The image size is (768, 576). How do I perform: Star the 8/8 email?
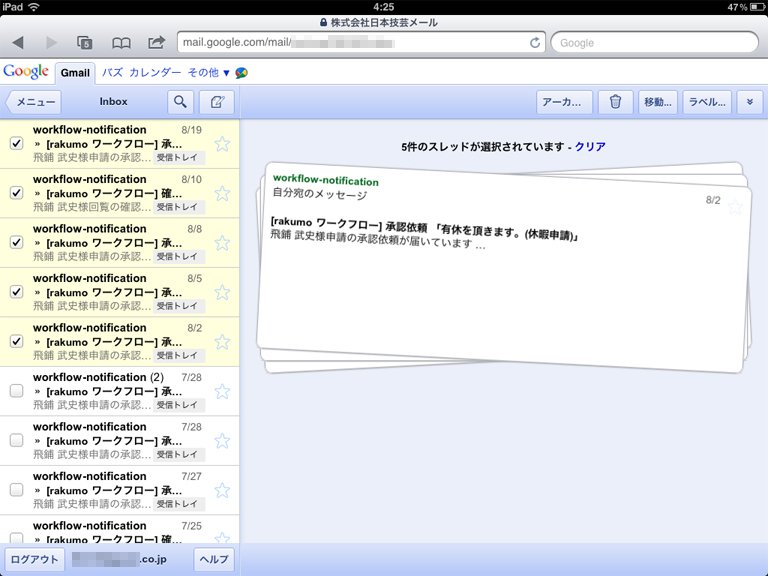coord(222,242)
